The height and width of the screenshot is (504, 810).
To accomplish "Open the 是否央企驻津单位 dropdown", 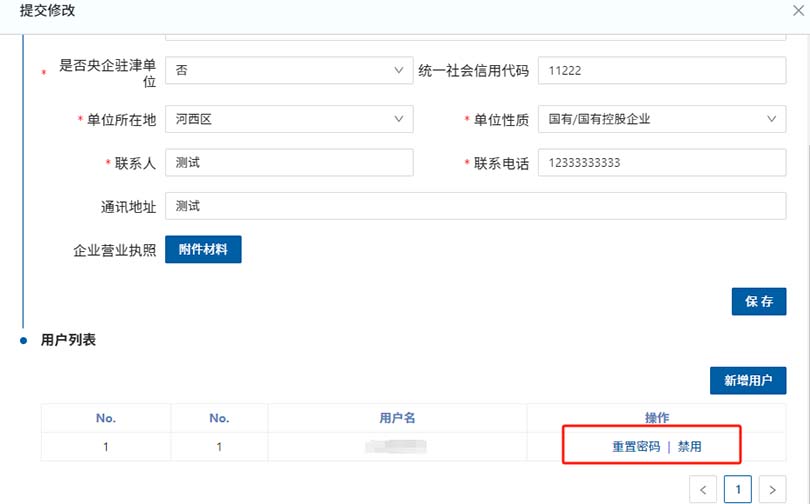I will [288, 71].
